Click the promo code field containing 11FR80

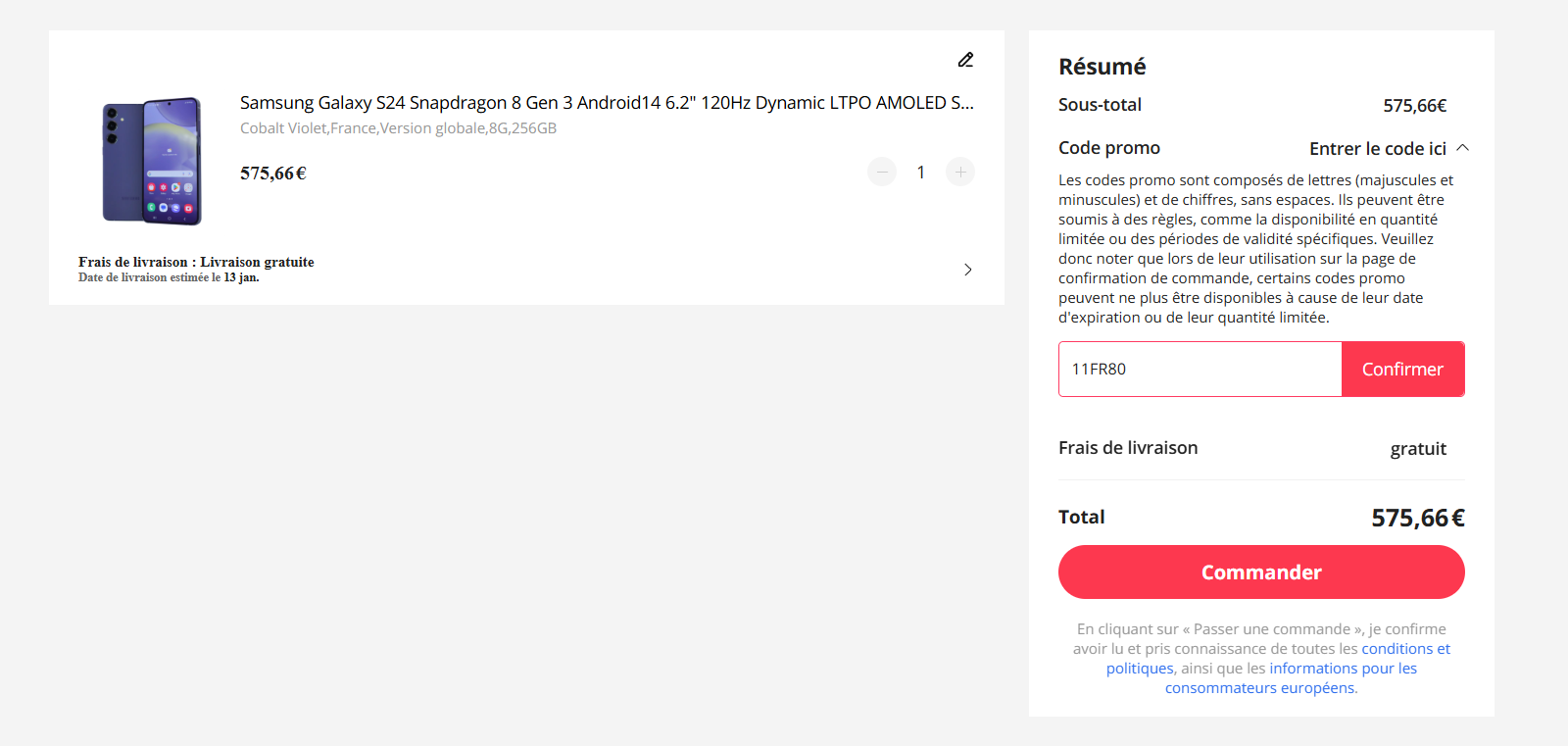[1199, 369]
